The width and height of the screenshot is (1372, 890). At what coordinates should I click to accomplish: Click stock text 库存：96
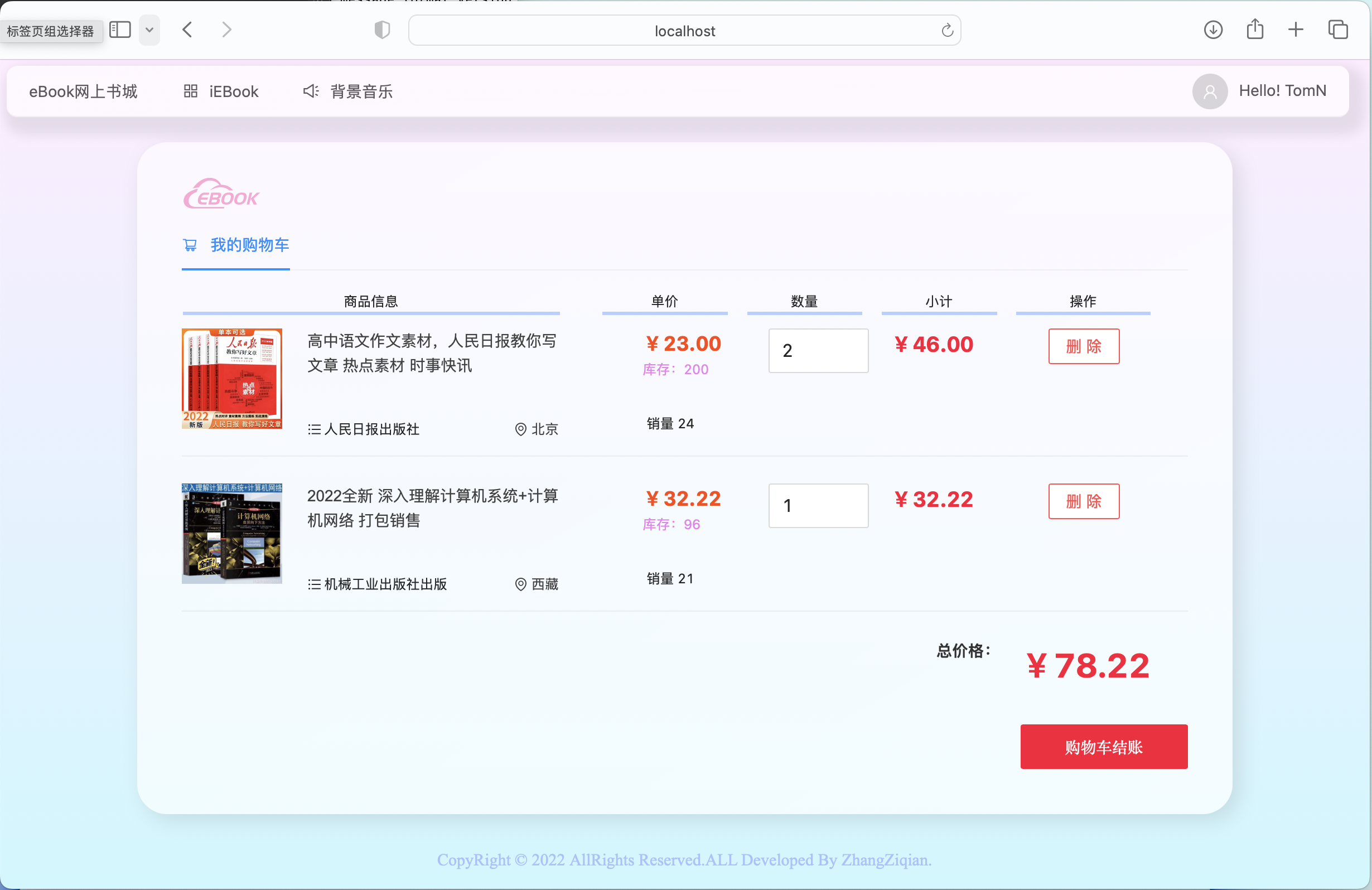click(x=671, y=525)
